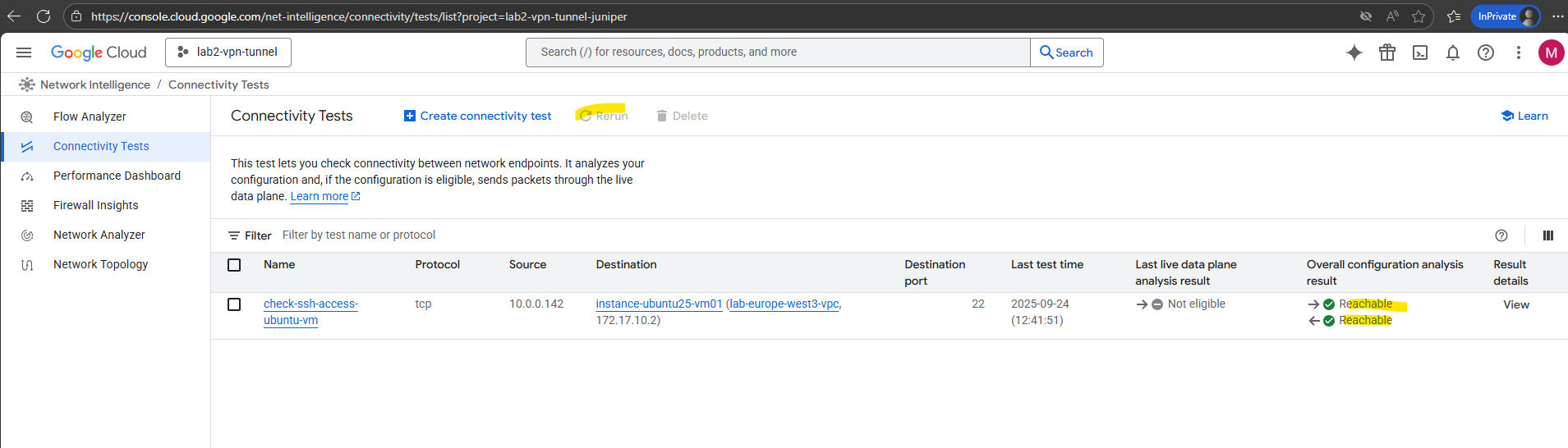This screenshot has height=448, width=1568.
Task: Open the main navigation hamburger menu
Action: (24, 53)
